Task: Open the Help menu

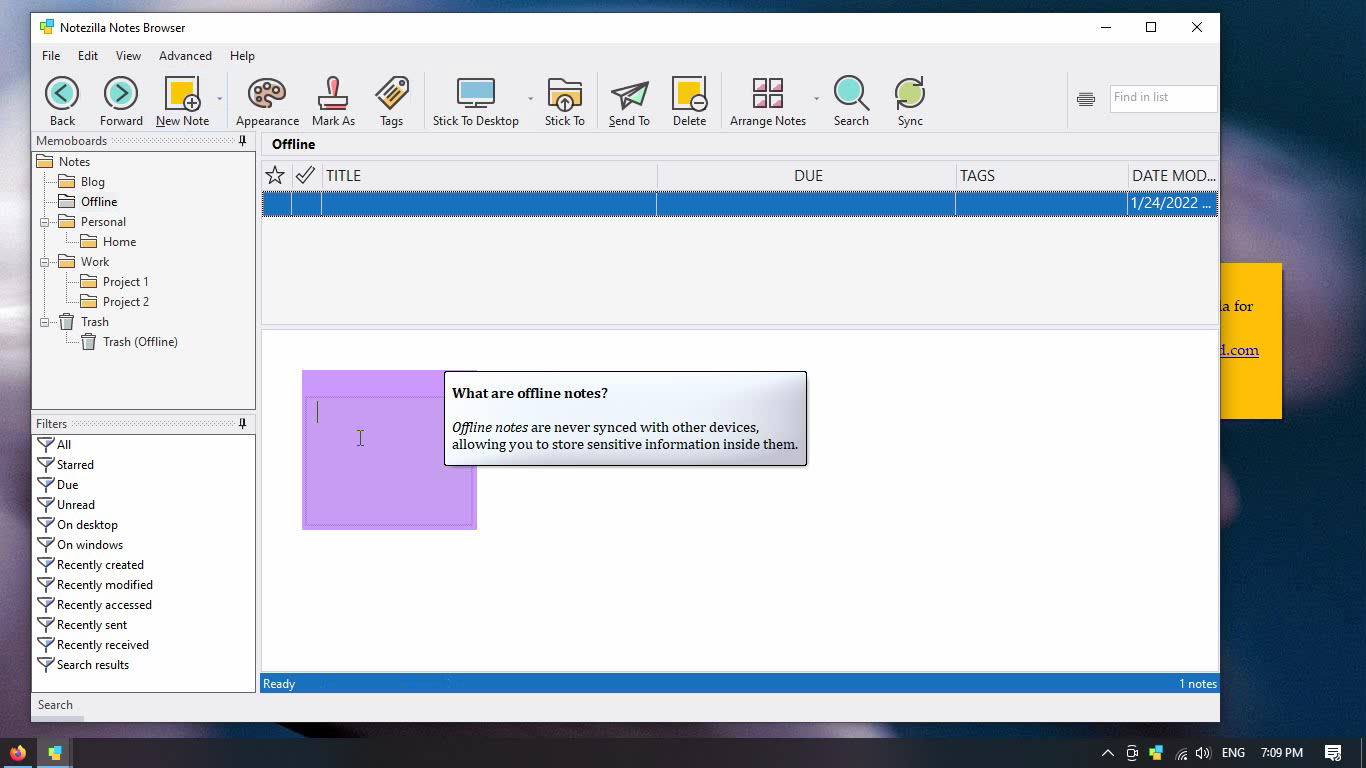Action: point(242,56)
